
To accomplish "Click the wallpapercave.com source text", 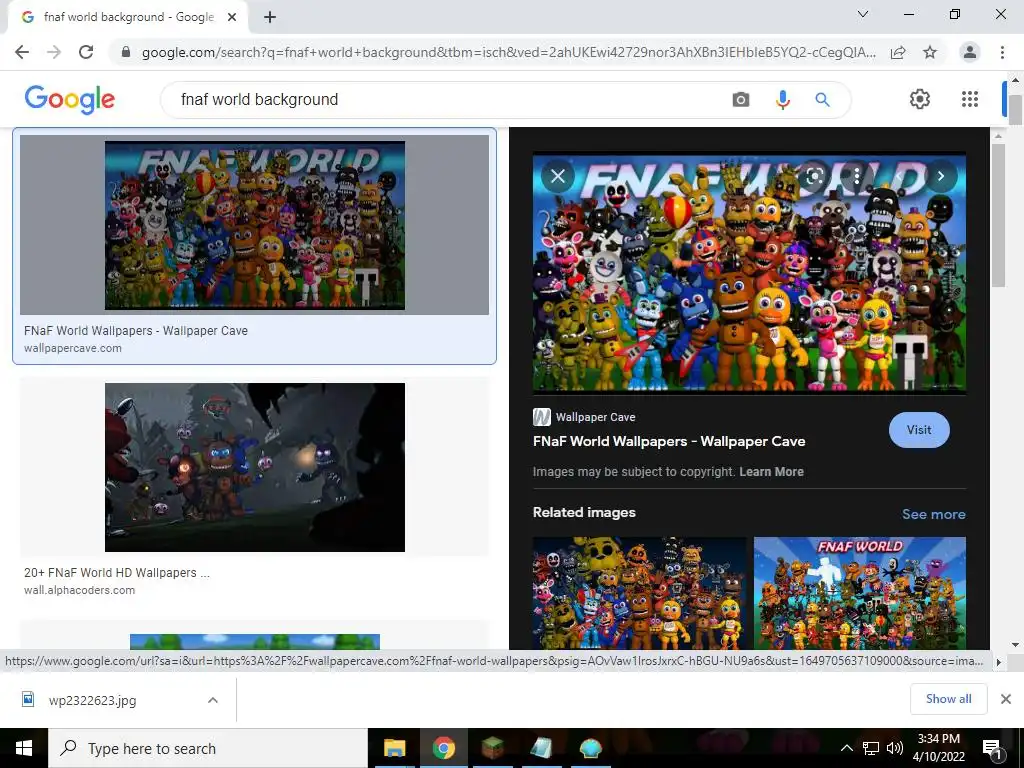I will coord(72,348).
